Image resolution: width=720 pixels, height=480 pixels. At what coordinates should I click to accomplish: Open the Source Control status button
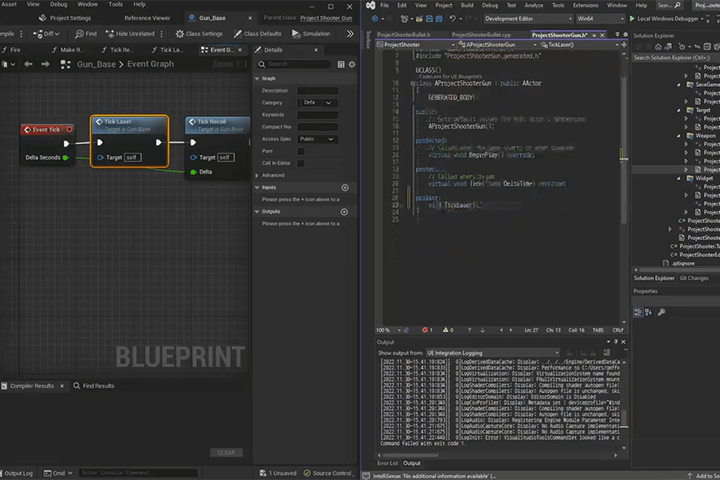tap(328, 473)
